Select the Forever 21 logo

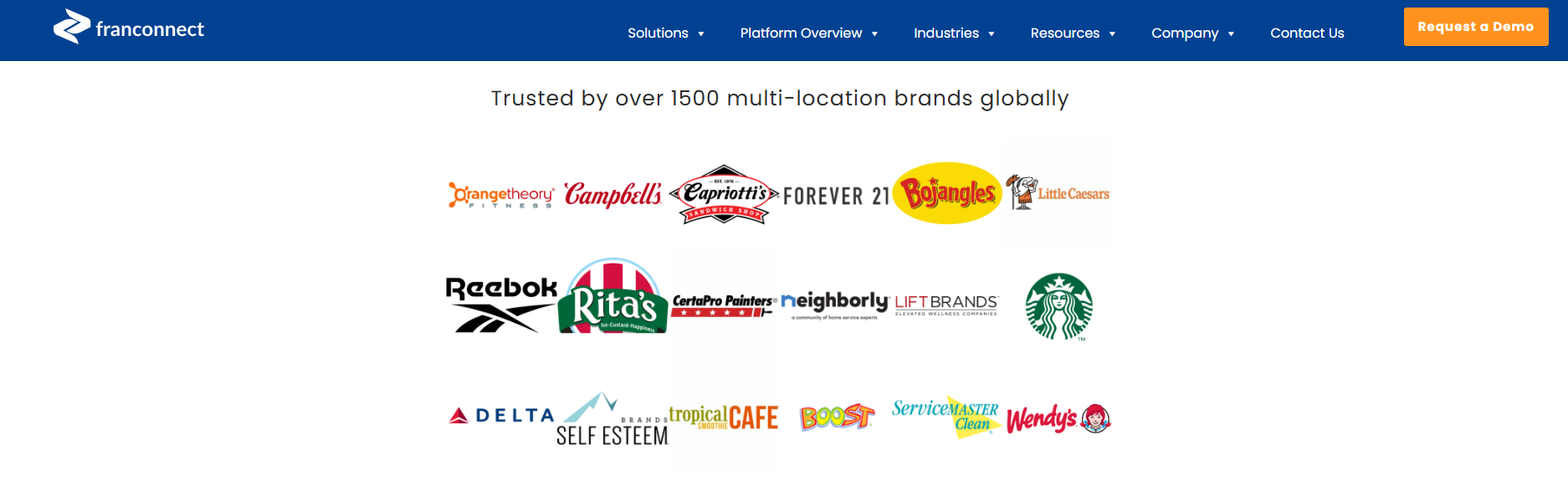click(836, 196)
